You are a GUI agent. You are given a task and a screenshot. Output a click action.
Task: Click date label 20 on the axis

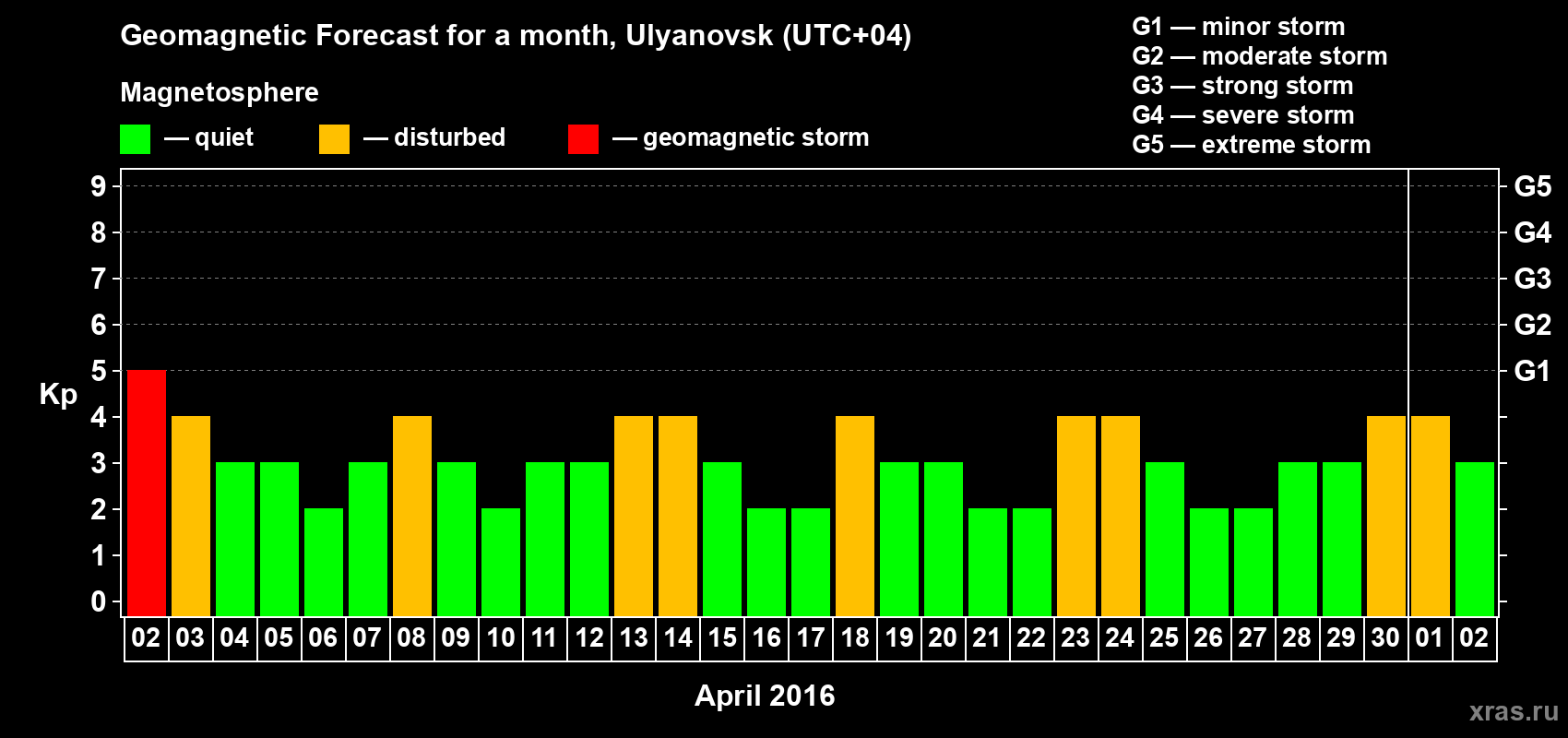(x=943, y=637)
